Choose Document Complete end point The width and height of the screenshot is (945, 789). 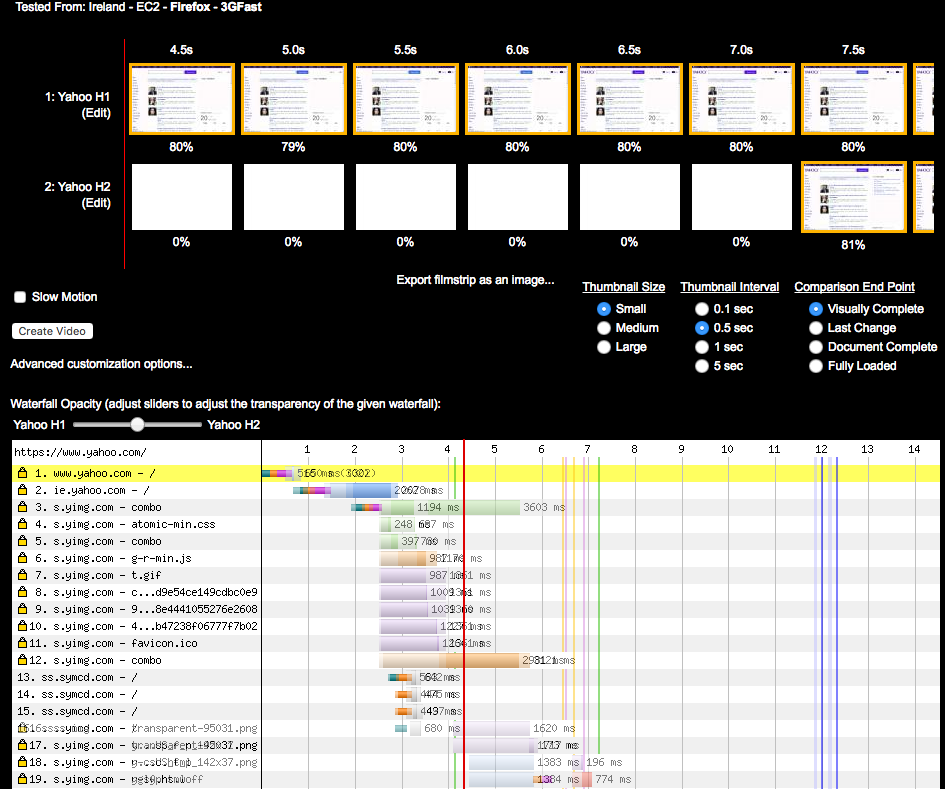point(816,347)
